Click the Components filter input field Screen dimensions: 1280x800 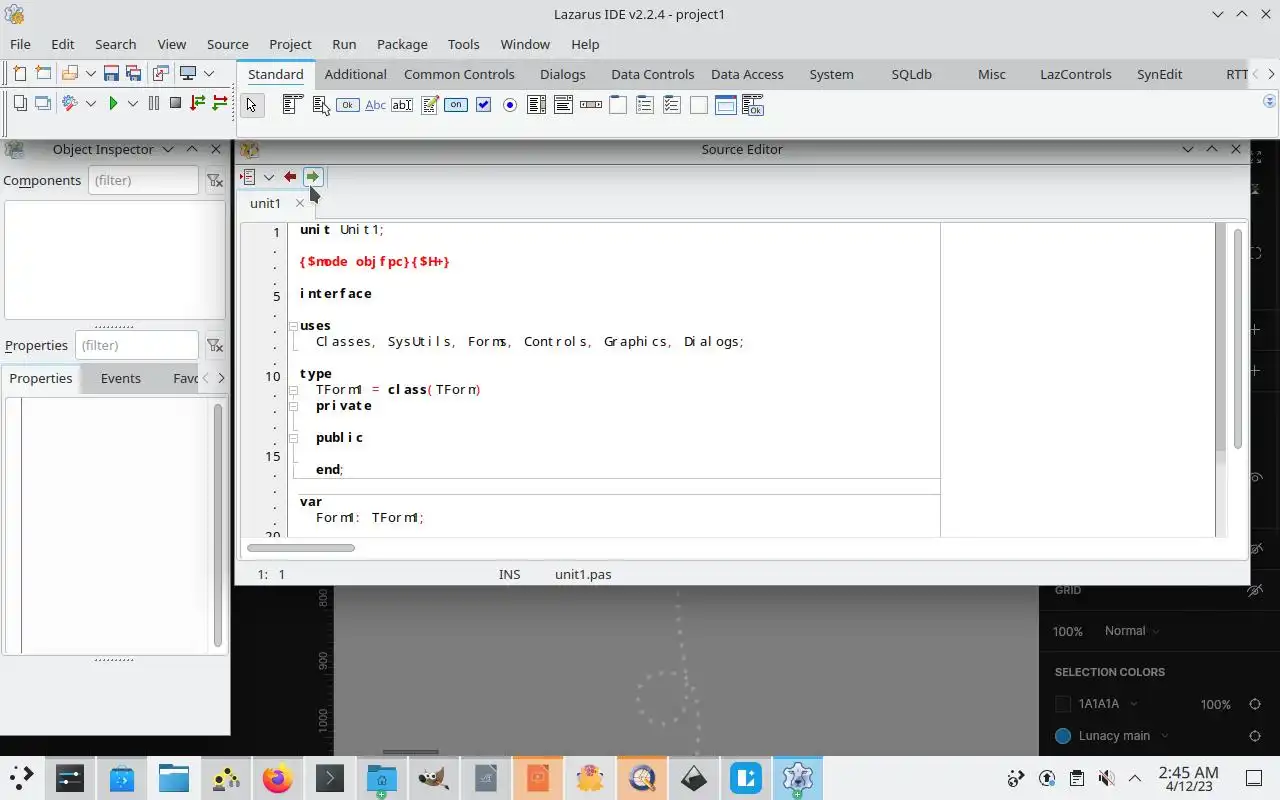pyautogui.click(x=143, y=180)
